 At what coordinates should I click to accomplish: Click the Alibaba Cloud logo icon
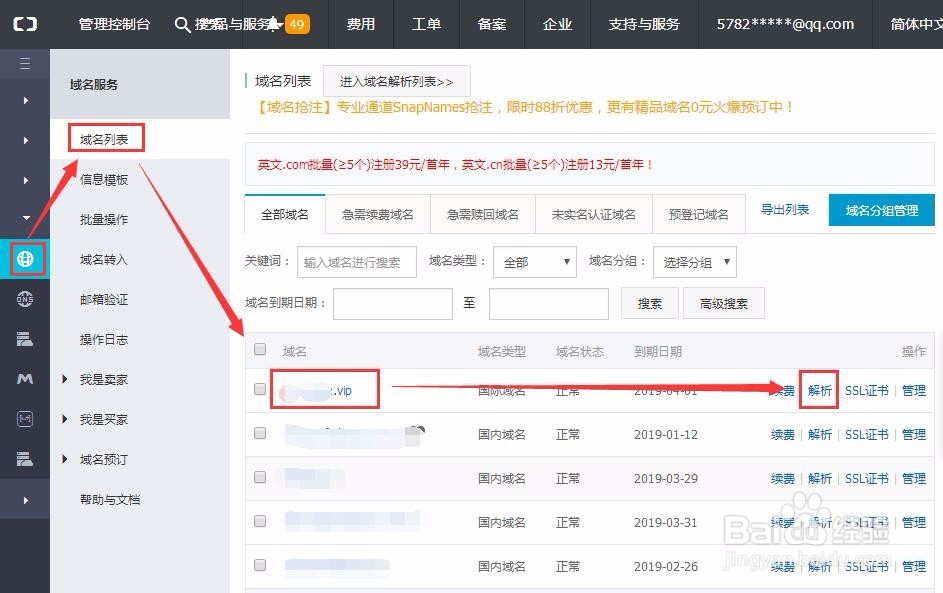(x=25, y=24)
